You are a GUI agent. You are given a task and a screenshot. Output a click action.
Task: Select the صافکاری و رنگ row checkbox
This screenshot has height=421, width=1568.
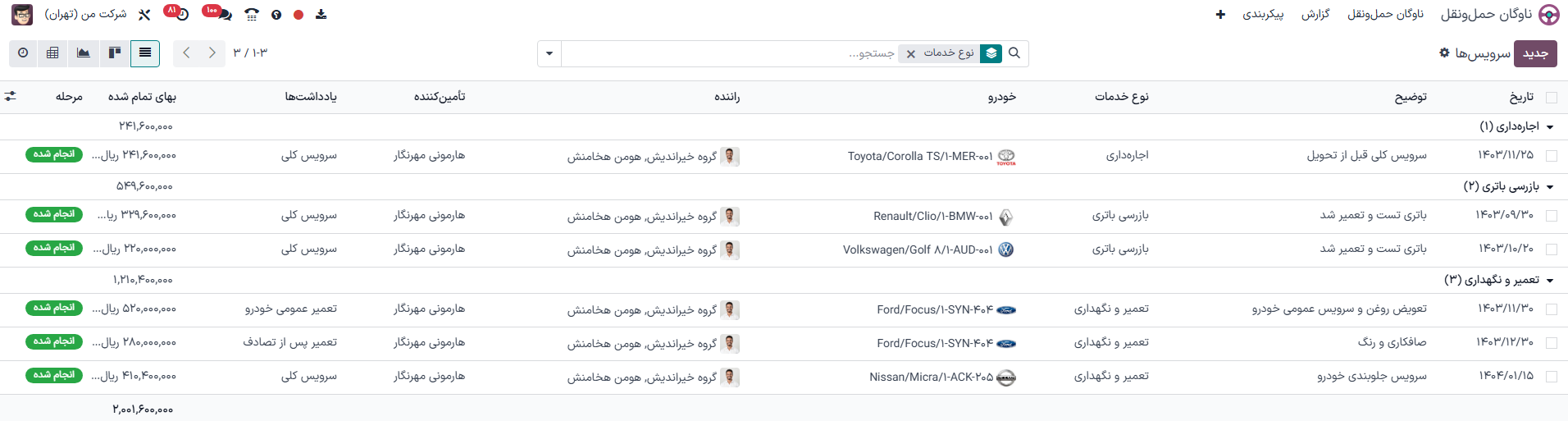coord(1551,343)
